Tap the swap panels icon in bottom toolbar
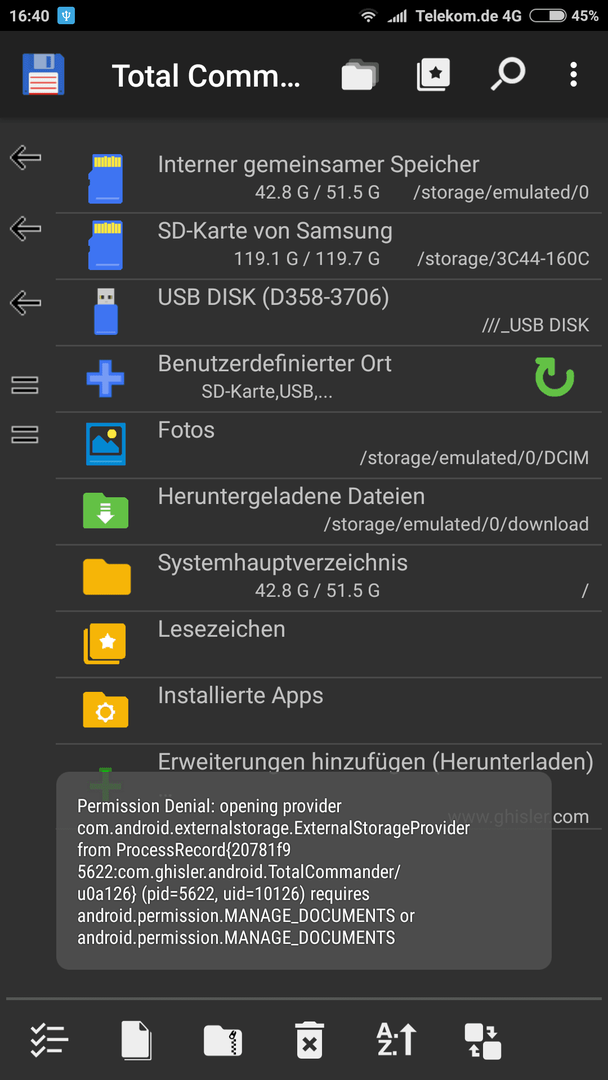Image resolution: width=608 pixels, height=1080 pixels. tap(483, 1040)
